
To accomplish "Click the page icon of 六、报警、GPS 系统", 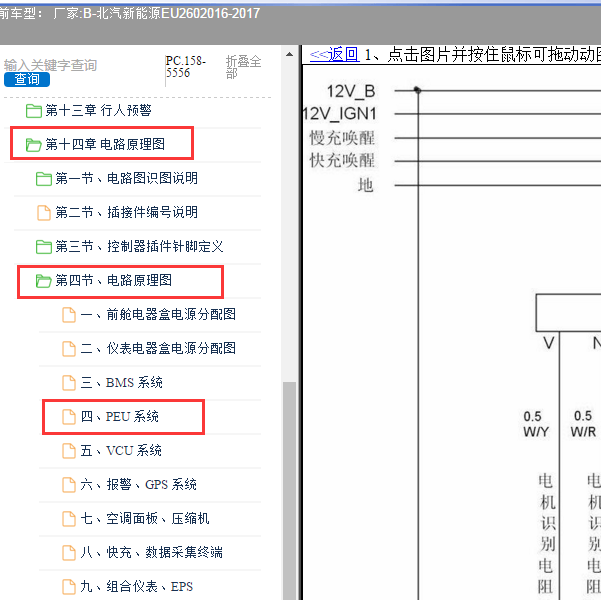I will 69,485.
